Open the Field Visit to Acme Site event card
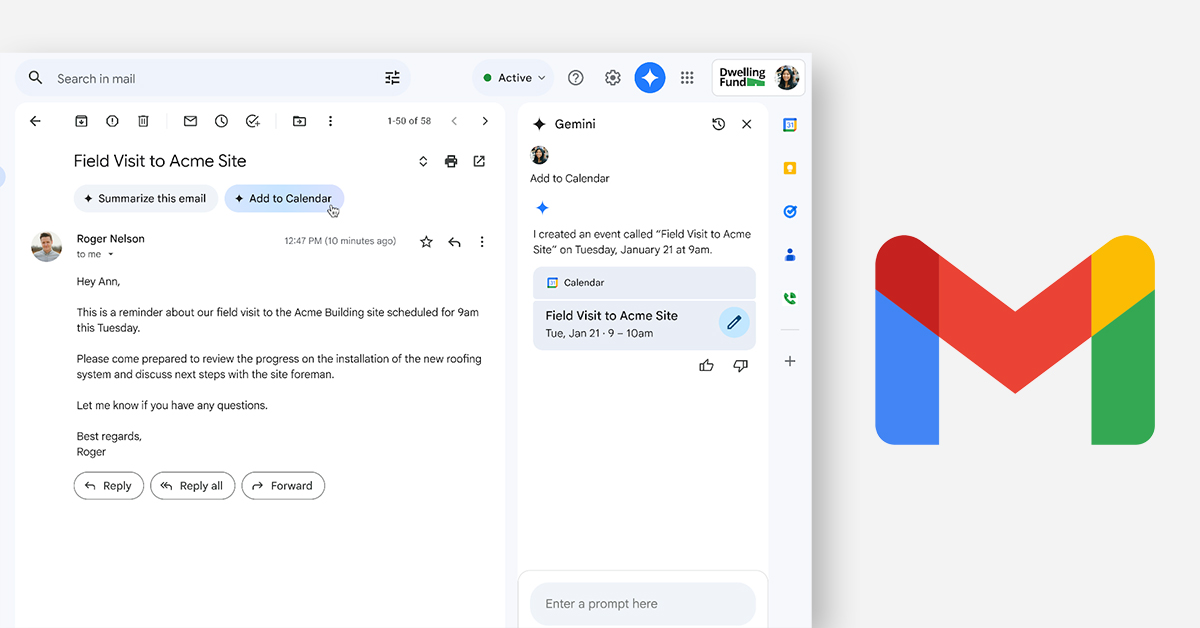Viewport: 1200px width, 628px height. [644, 325]
